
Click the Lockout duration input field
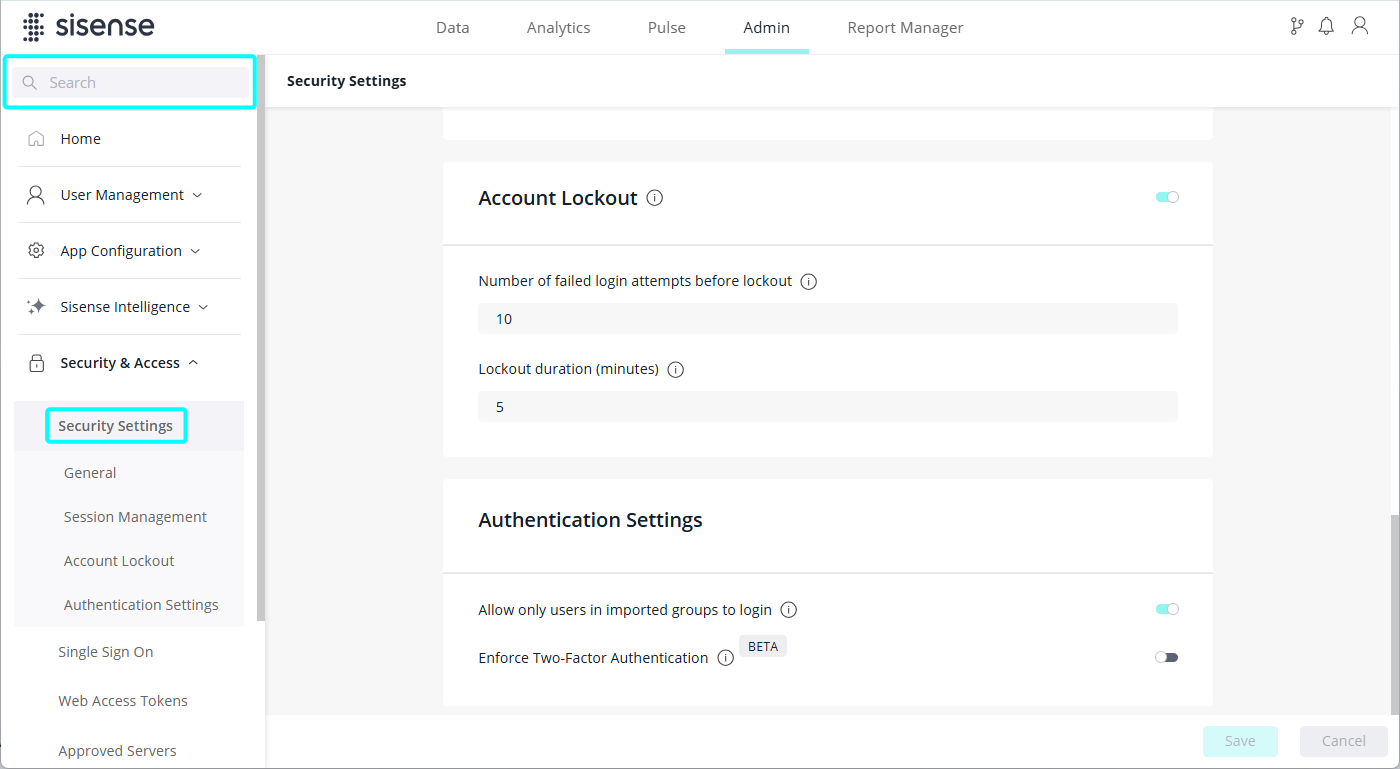(x=827, y=407)
